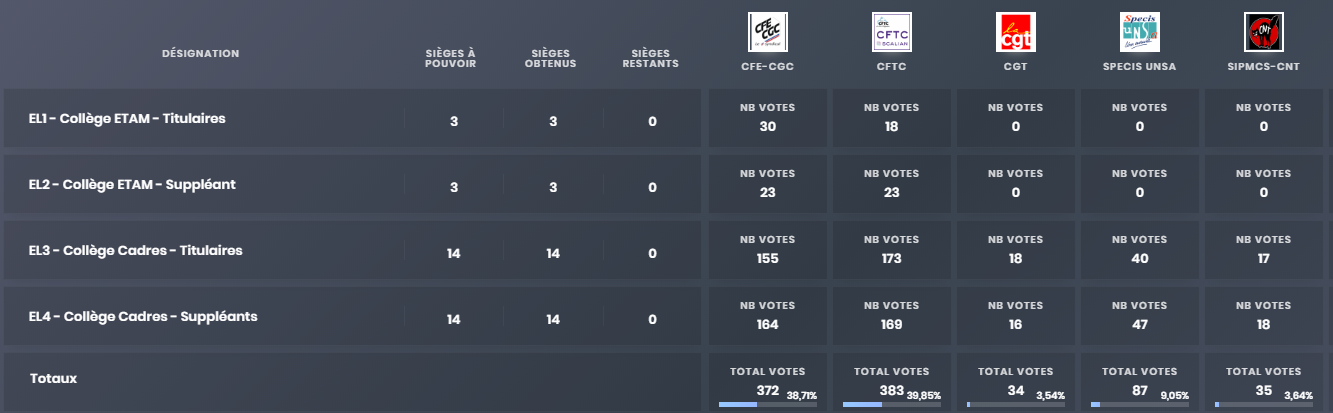Click CFTC vote cell showing 173 votes
The width and height of the screenshot is (1333, 413).
[892, 251]
